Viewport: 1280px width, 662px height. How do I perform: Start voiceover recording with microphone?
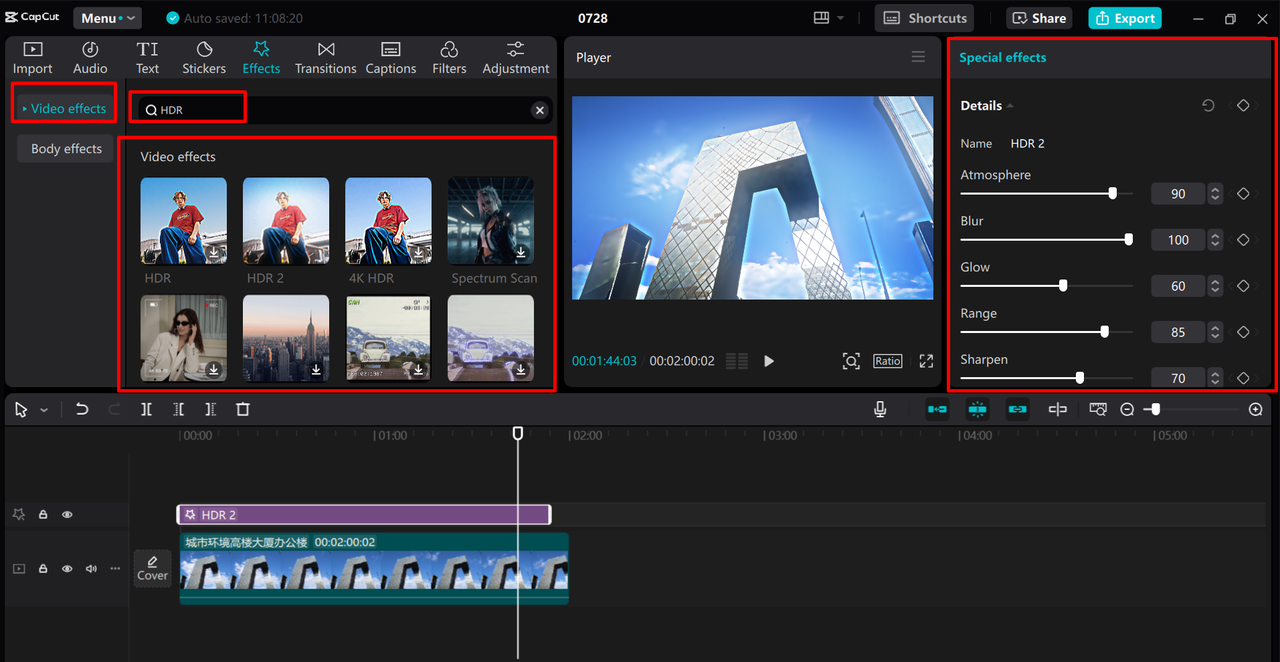tap(880, 409)
